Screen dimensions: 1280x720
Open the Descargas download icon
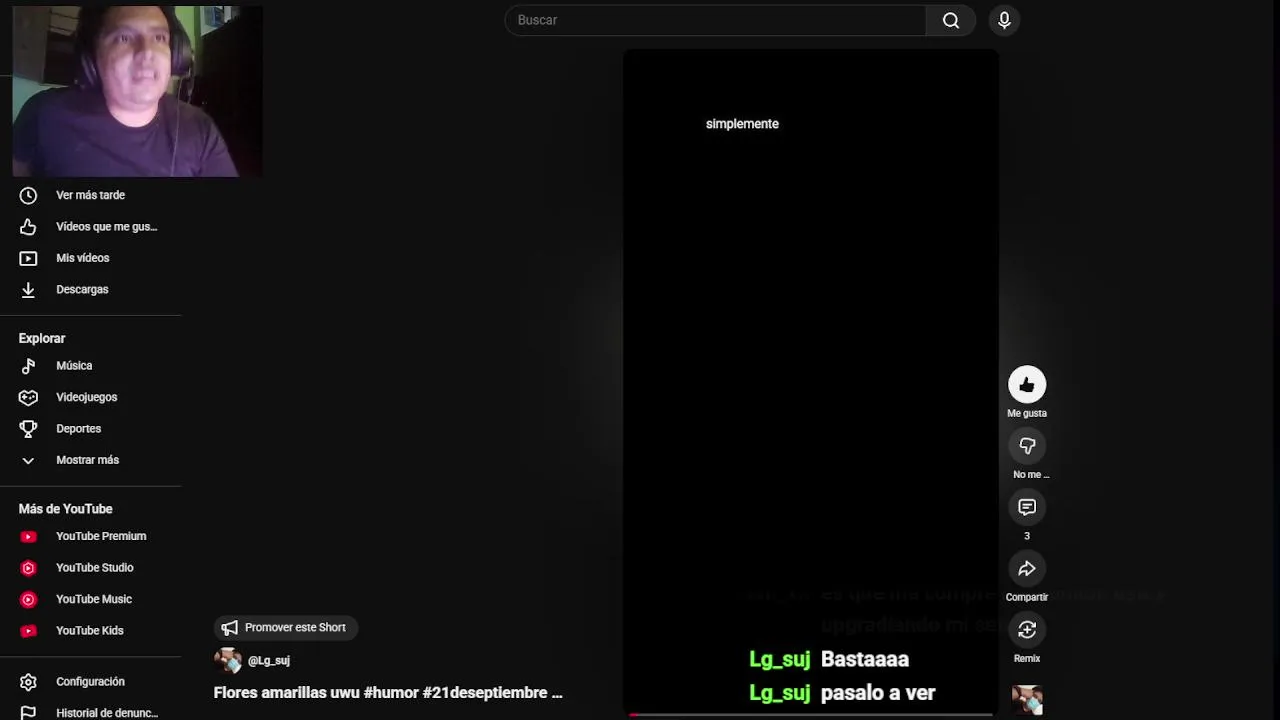pos(28,290)
